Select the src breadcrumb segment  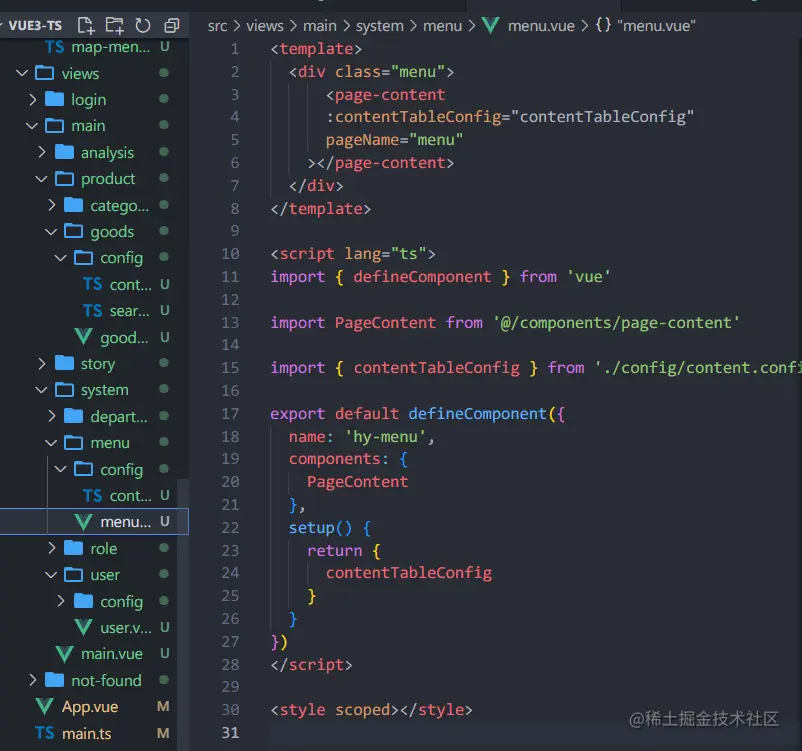pos(217,26)
